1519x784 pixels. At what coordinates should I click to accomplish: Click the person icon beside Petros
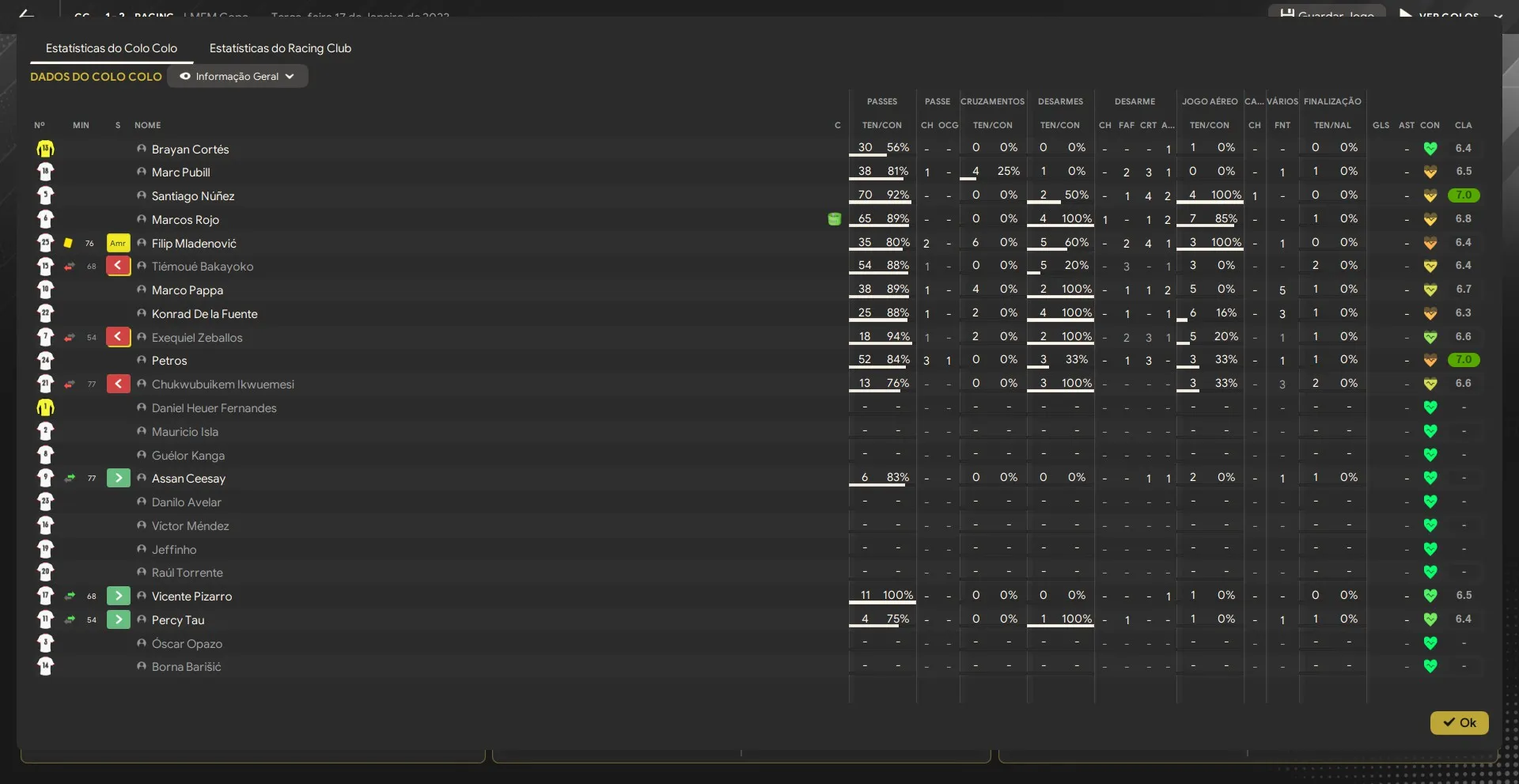click(x=142, y=360)
